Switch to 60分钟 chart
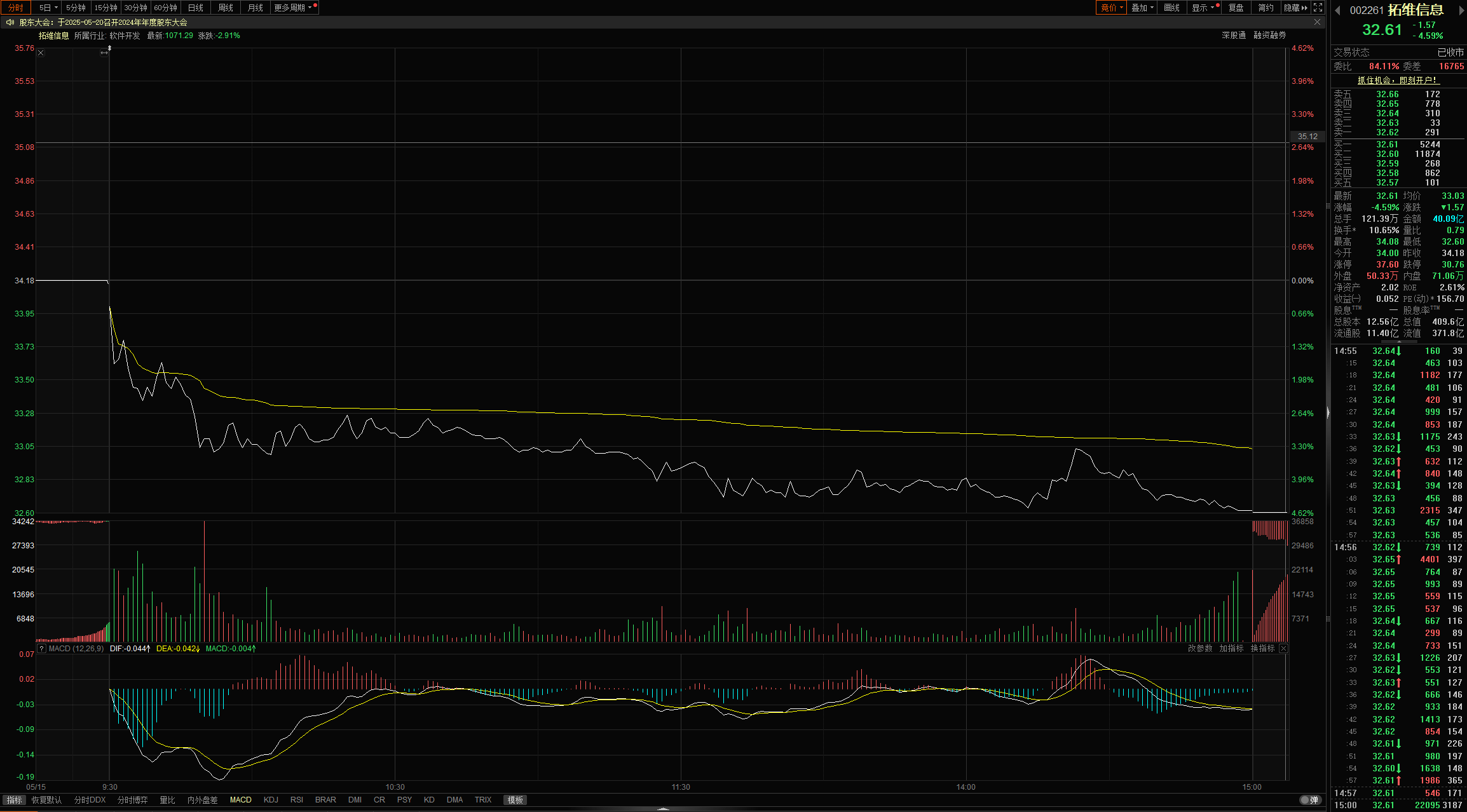Screen dimensions: 1467x812 [x=165, y=8]
